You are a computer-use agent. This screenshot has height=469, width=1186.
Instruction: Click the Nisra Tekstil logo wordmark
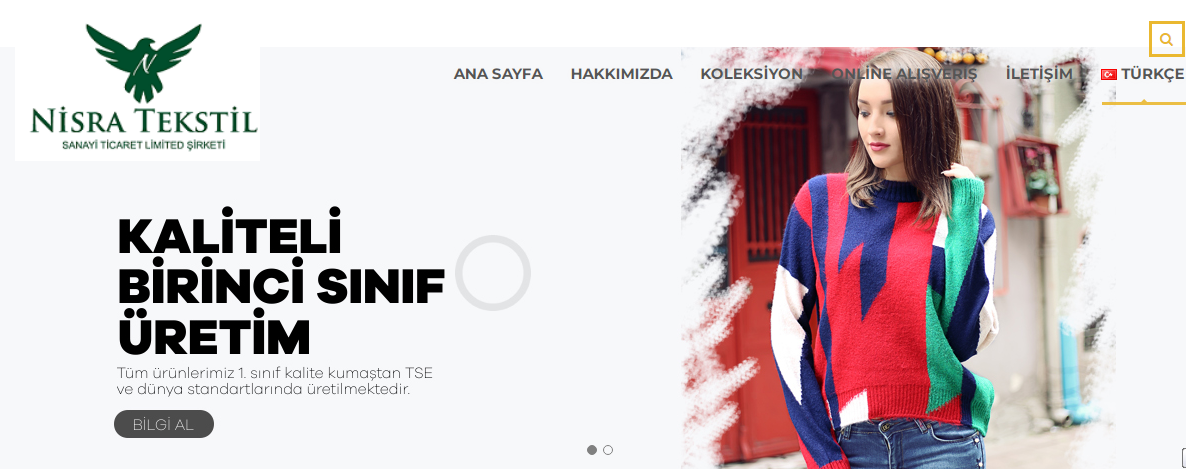144,121
